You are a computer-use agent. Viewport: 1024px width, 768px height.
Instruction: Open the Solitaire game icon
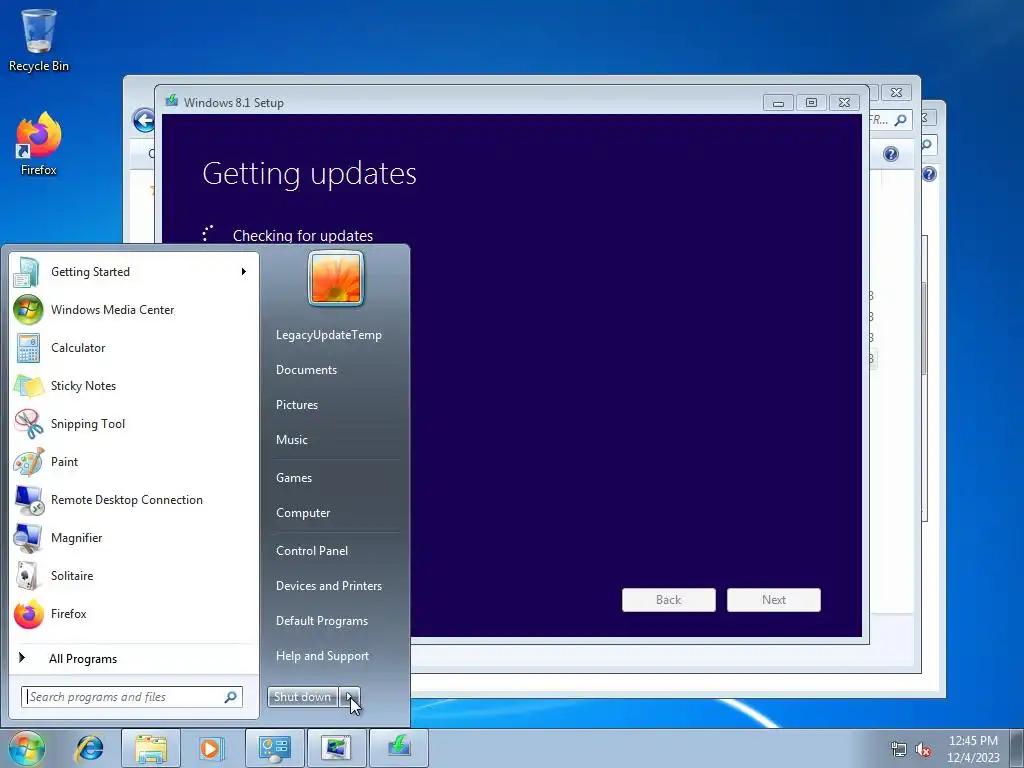pos(28,576)
